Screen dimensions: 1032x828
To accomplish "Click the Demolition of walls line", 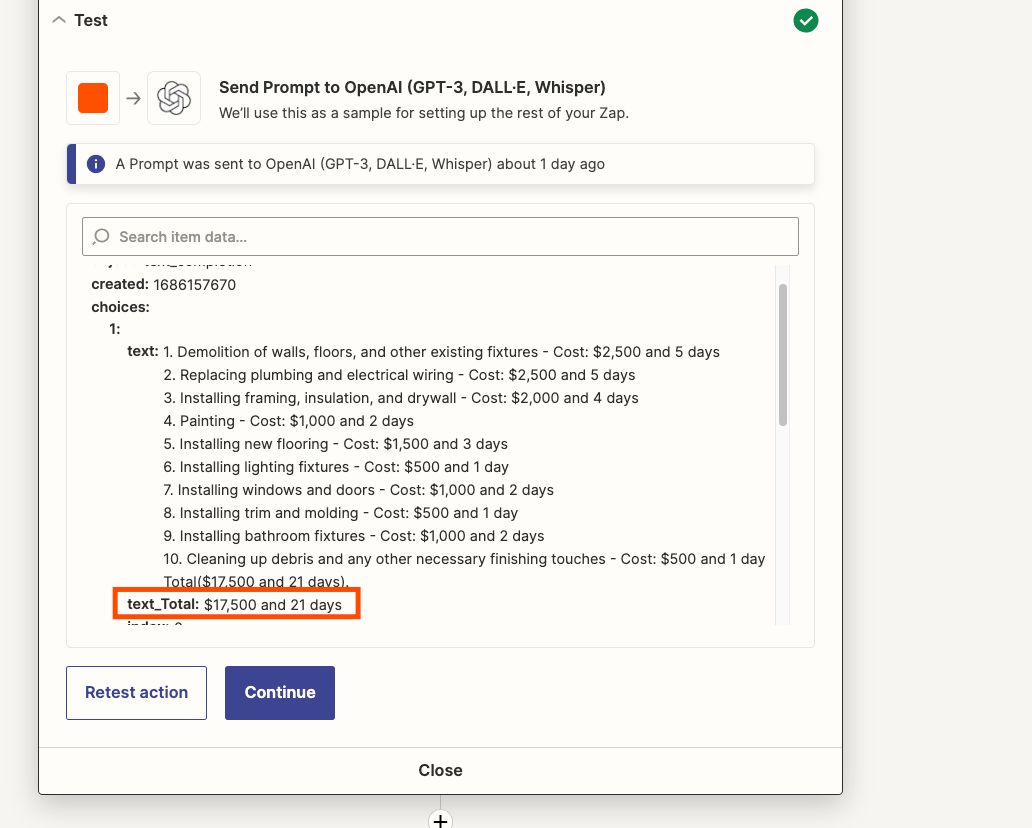I will pyautogui.click(x=442, y=352).
